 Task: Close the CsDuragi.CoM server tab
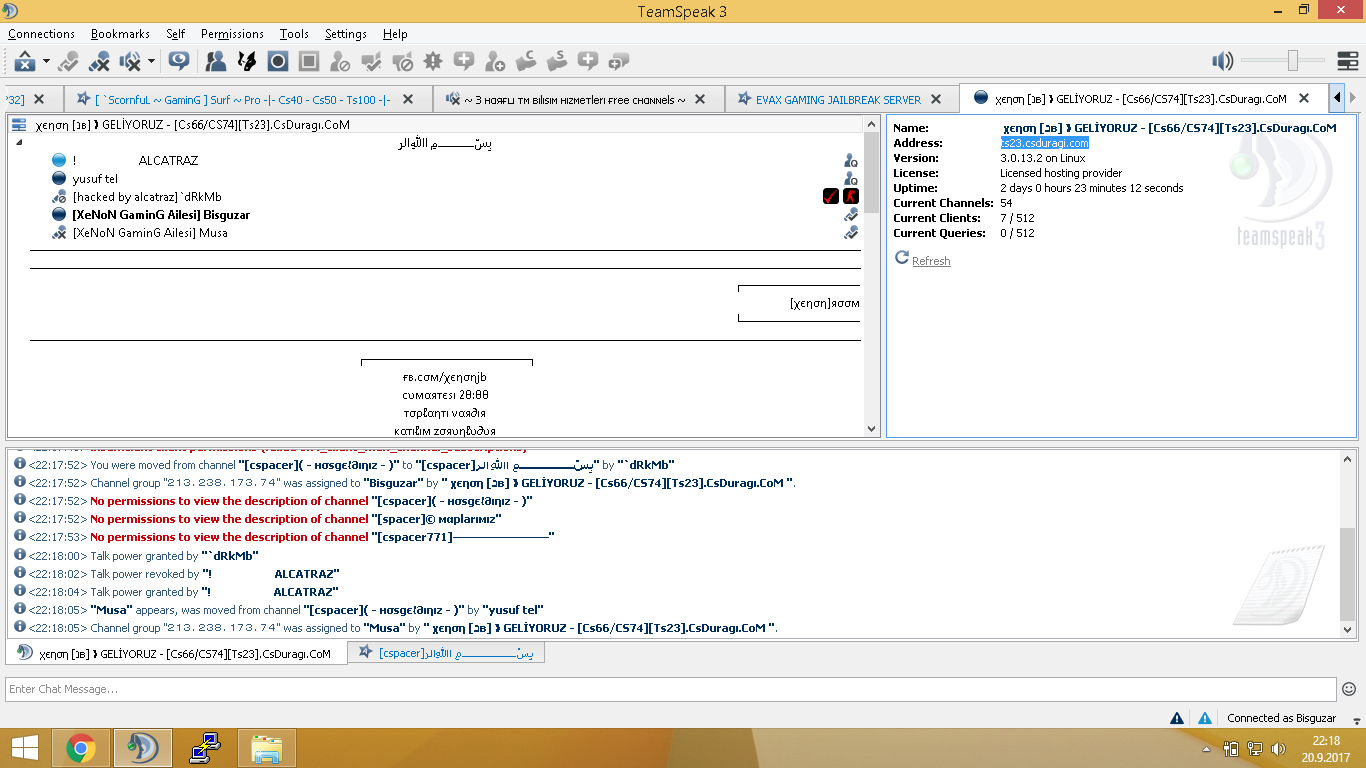coord(1304,98)
